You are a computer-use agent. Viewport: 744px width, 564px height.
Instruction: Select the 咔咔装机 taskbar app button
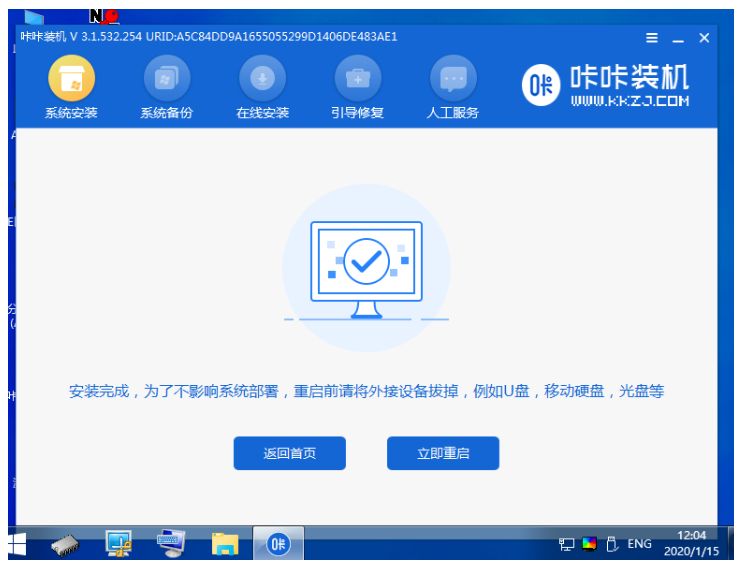[277, 544]
